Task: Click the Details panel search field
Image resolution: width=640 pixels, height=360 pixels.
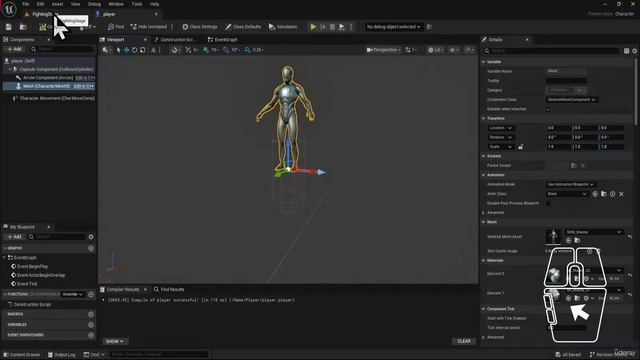Action: [x=552, y=51]
